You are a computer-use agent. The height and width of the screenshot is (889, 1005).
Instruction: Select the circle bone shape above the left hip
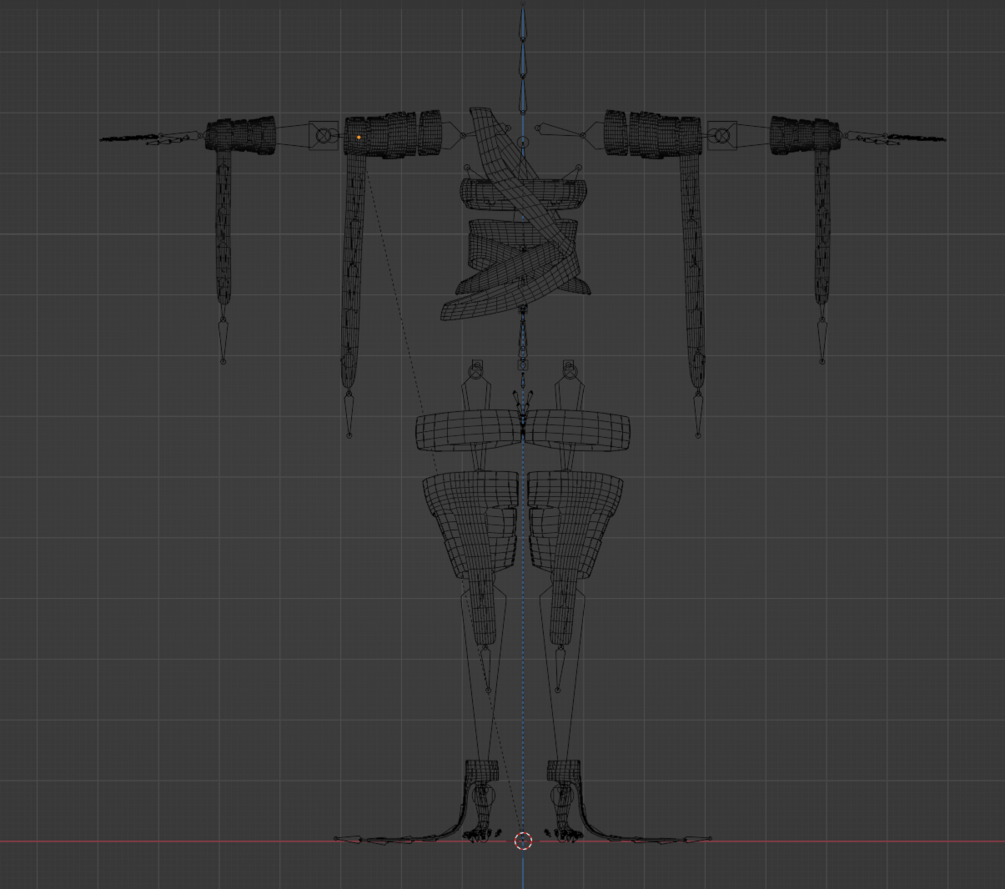477,370
